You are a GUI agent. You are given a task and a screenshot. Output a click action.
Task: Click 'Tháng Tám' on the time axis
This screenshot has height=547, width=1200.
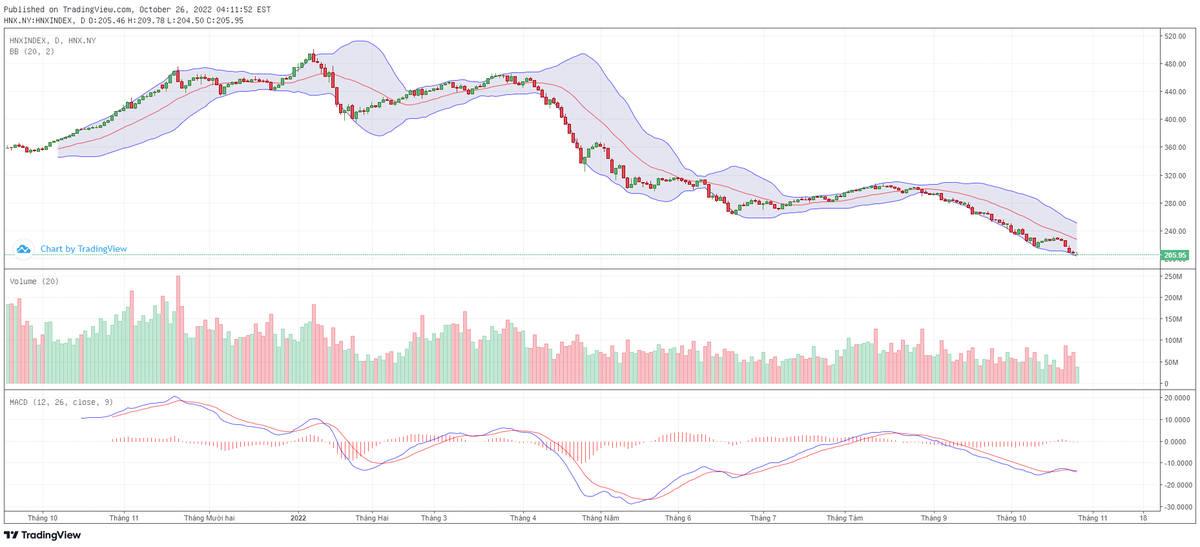pos(844,518)
